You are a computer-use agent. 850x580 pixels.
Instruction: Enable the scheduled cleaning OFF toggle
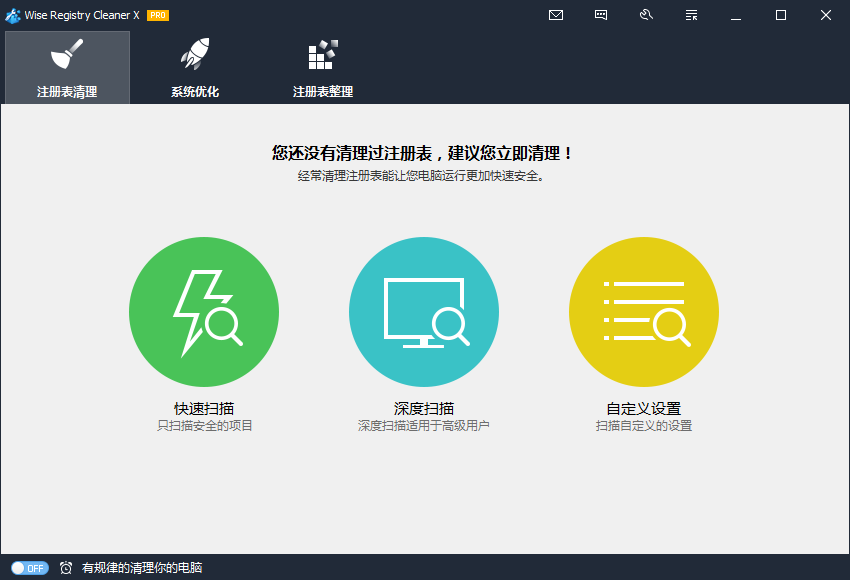pyautogui.click(x=30, y=567)
